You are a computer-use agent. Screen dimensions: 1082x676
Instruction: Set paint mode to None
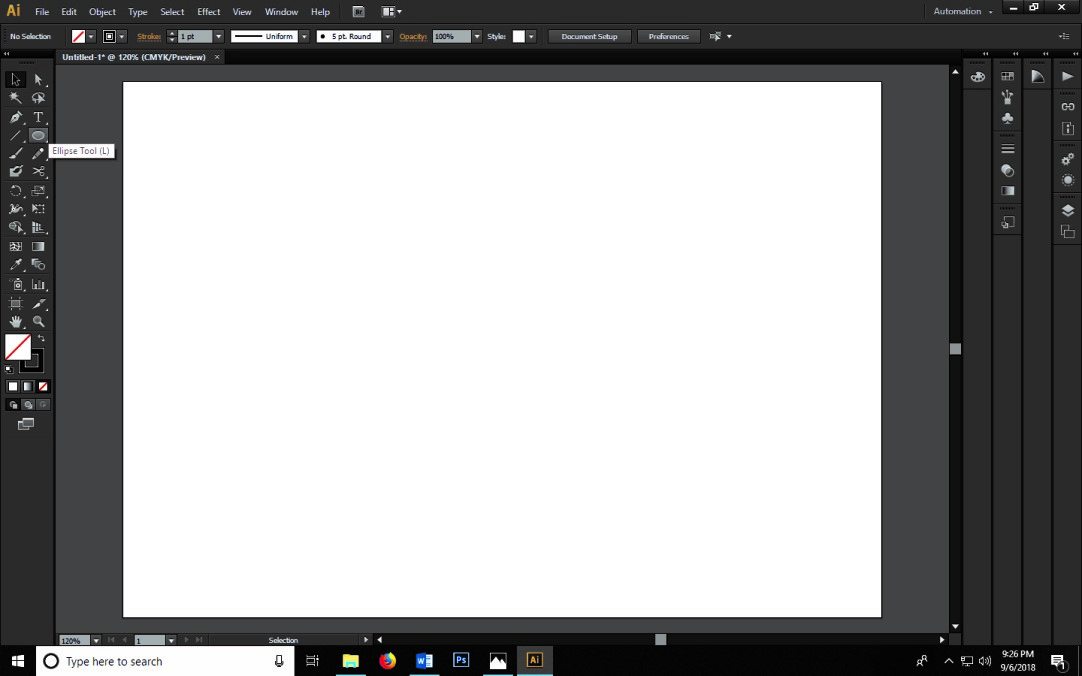[43, 386]
